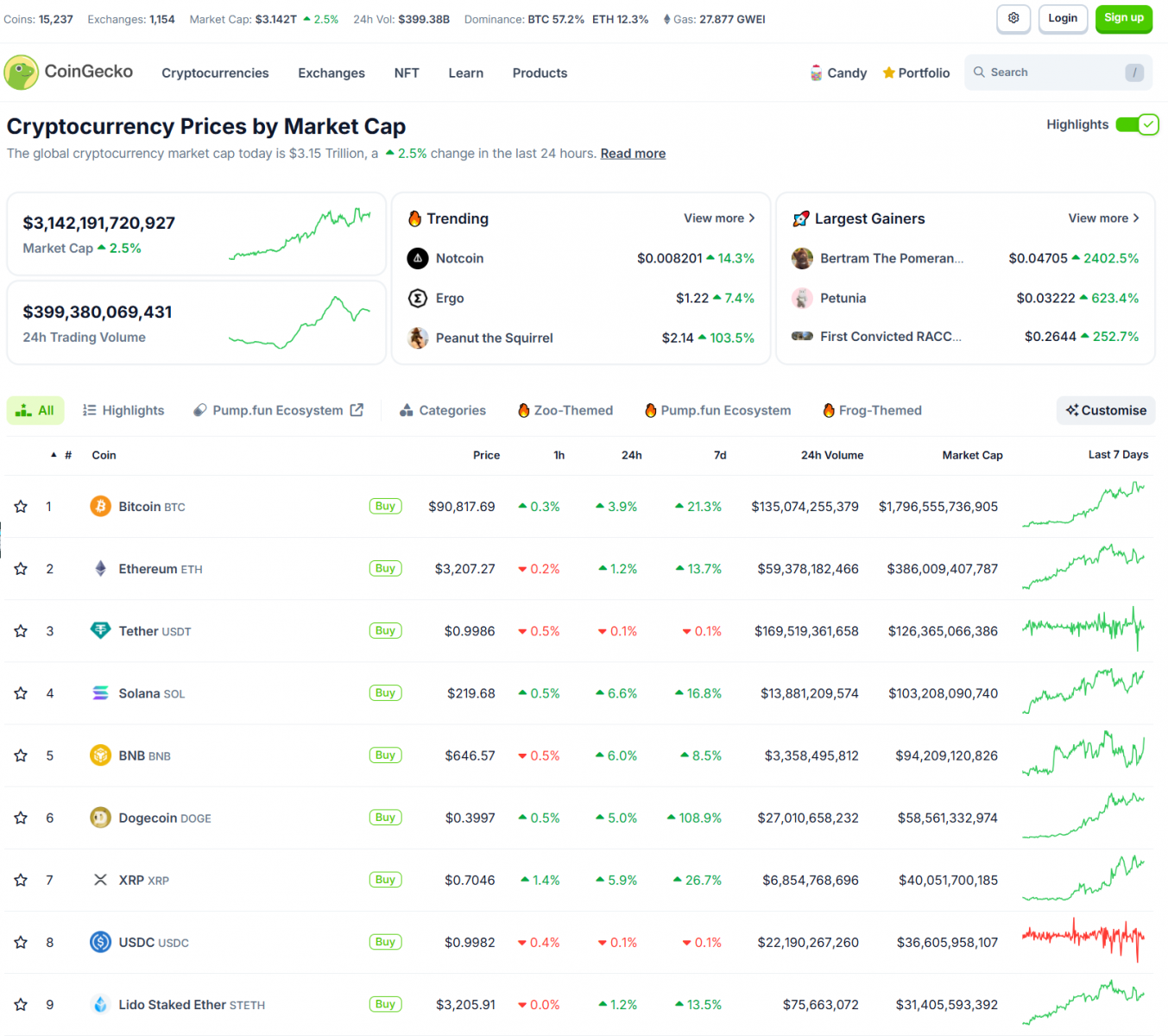This screenshot has width=1168, height=1036.
Task: Click the Customise sparkle icon
Action: point(1071,410)
